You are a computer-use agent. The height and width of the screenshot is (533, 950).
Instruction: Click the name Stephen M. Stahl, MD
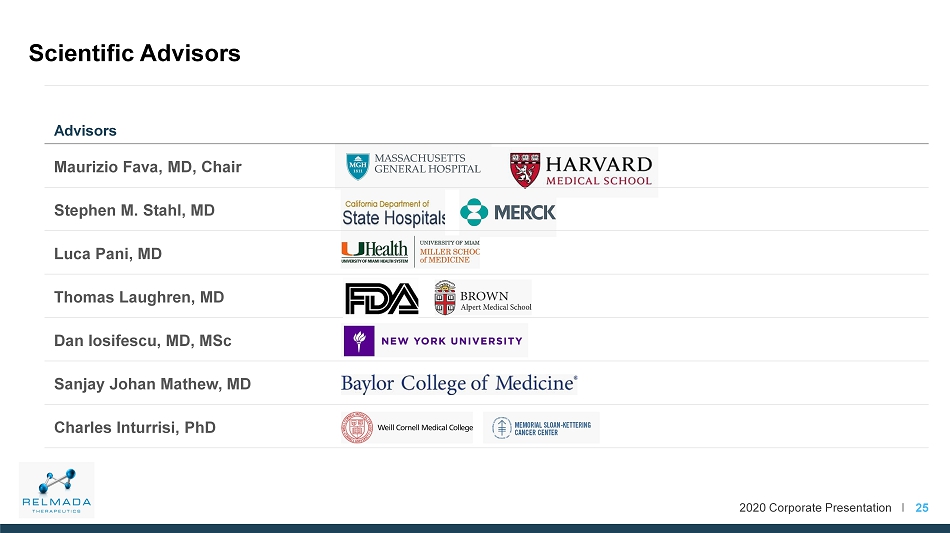[x=135, y=210]
